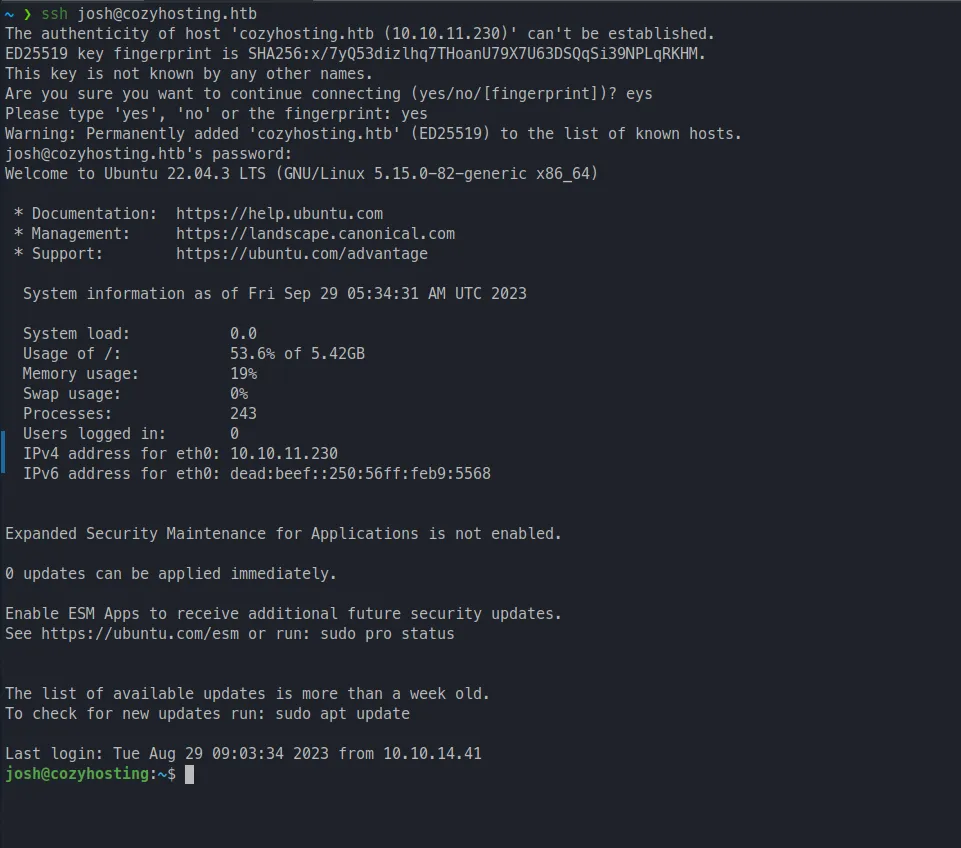Open the ubuntu.com/advantage support link
The image size is (961, 848).
(301, 254)
